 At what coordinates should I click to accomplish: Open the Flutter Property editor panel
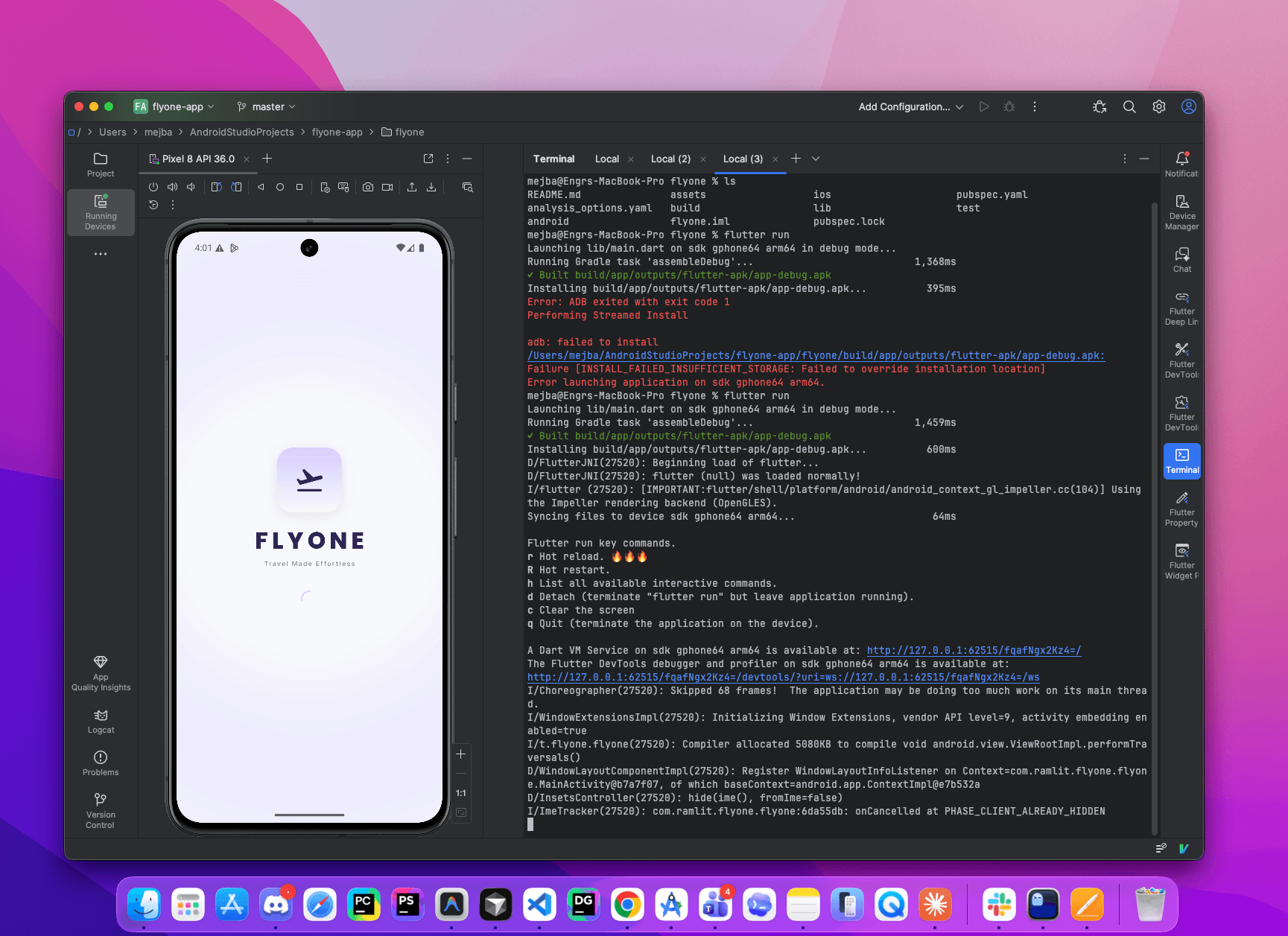click(x=1181, y=509)
